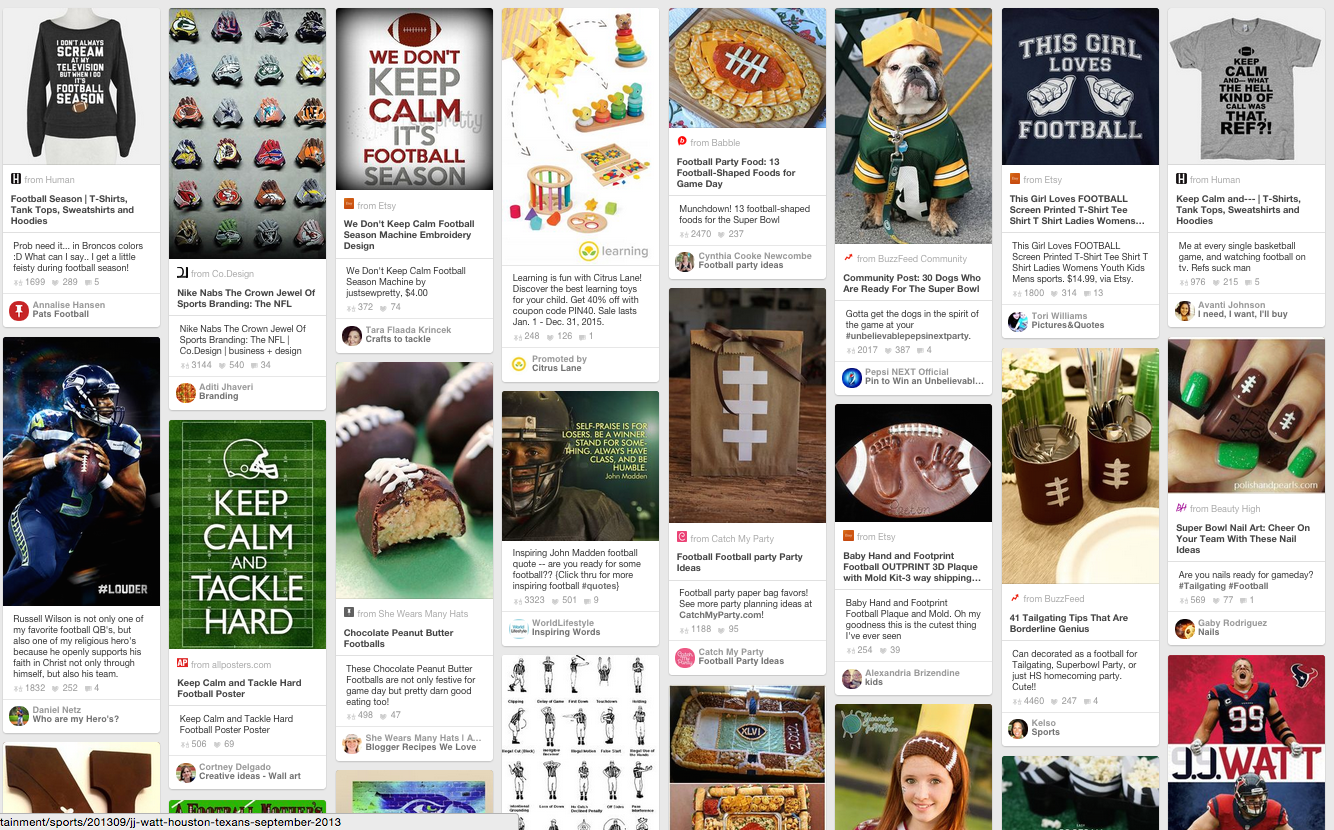
Task: Open the 'from Babble' source link
Action: tap(709, 143)
